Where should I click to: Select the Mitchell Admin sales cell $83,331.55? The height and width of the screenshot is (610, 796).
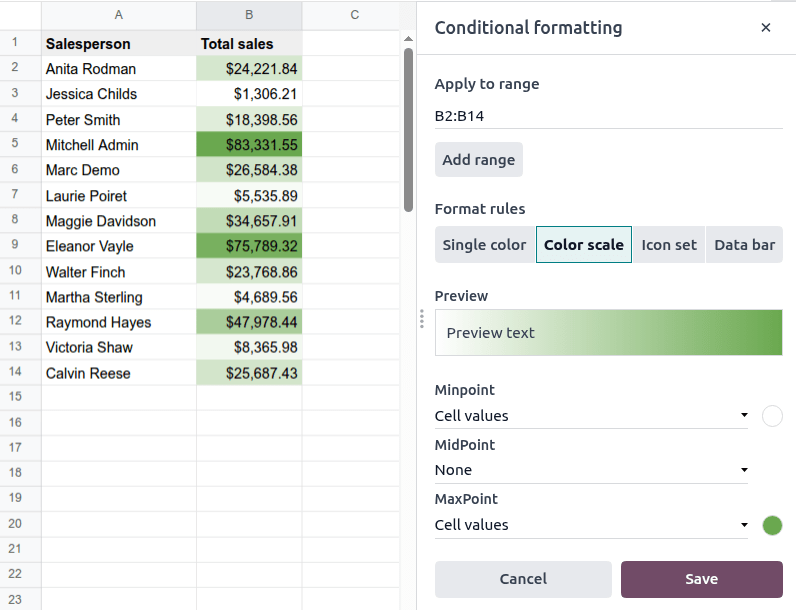pos(249,145)
